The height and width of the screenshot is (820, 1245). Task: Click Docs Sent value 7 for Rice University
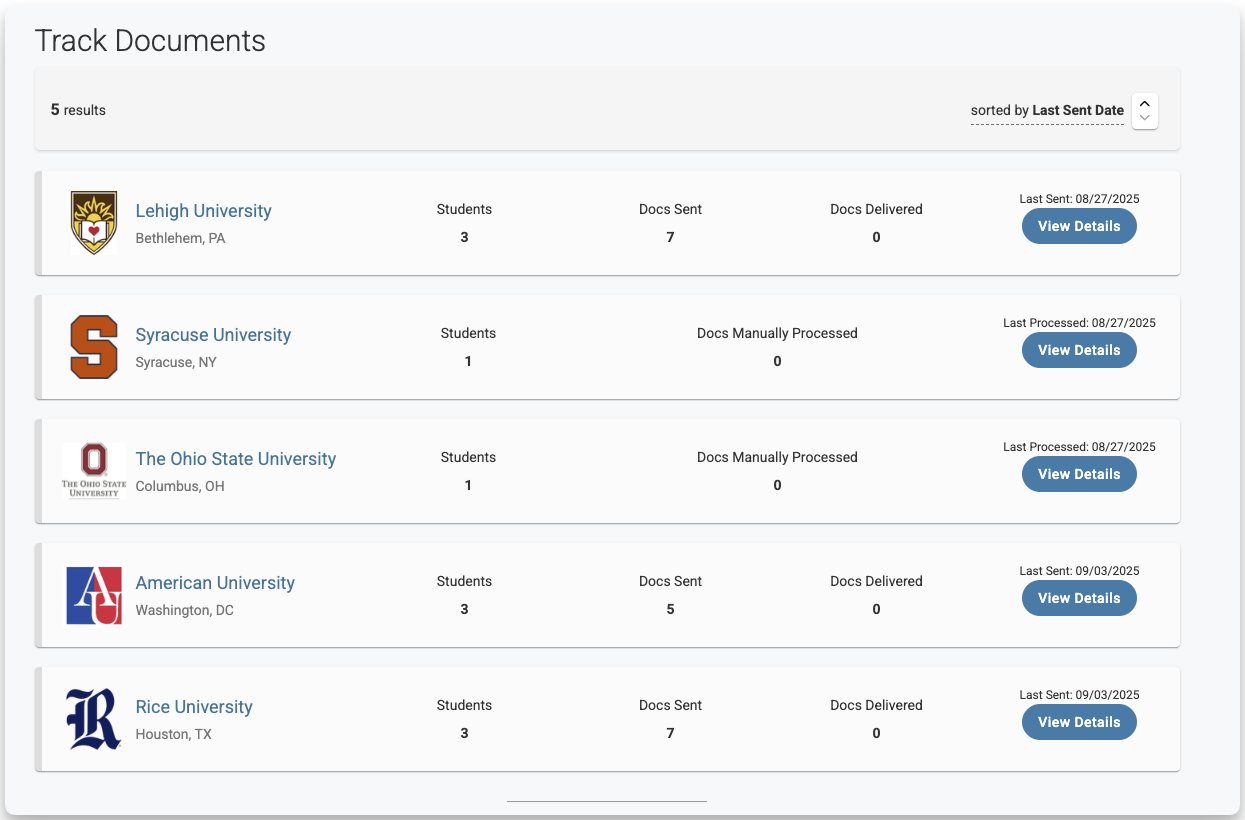[x=670, y=733]
